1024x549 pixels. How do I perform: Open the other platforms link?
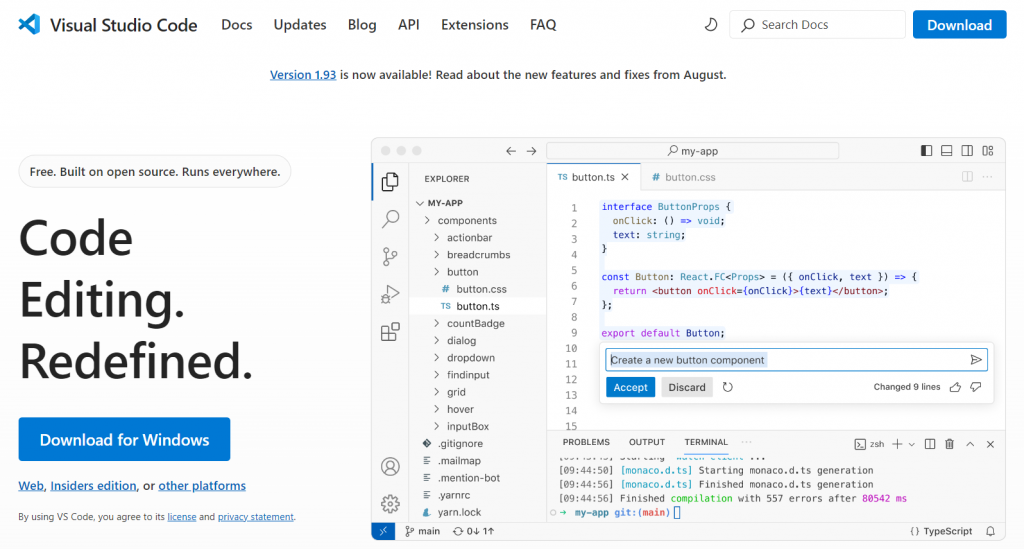point(202,486)
